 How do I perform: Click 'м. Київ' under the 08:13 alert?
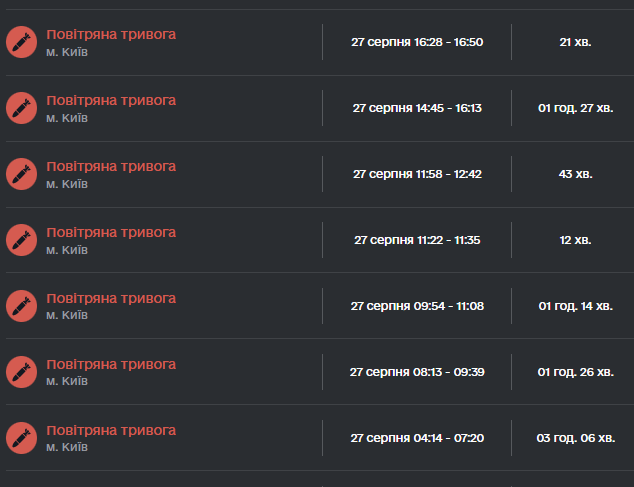(x=67, y=381)
